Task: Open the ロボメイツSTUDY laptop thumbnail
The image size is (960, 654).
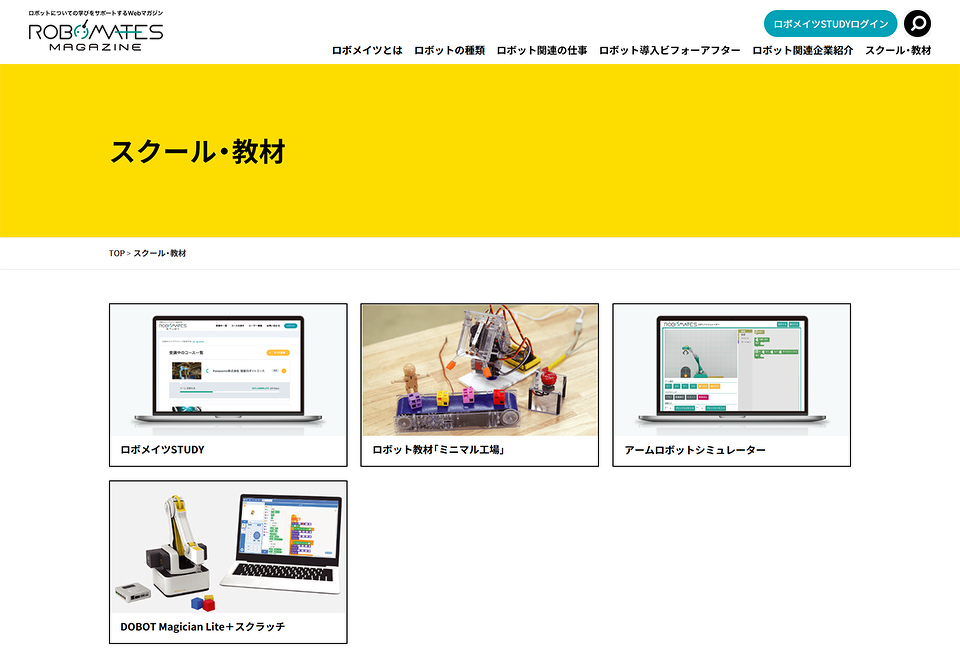Action: point(228,370)
